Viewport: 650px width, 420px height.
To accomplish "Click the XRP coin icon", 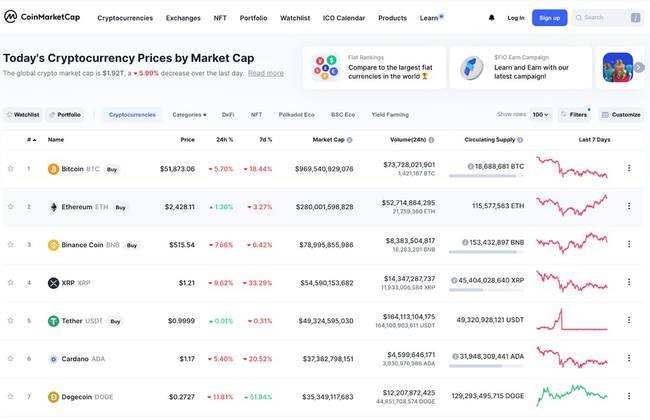I will coord(53,283).
